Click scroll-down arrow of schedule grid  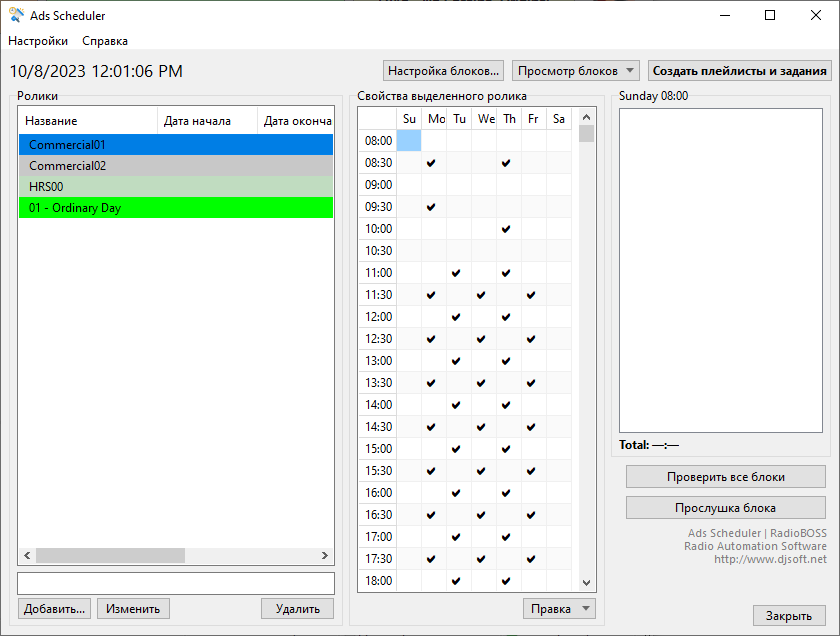587,582
